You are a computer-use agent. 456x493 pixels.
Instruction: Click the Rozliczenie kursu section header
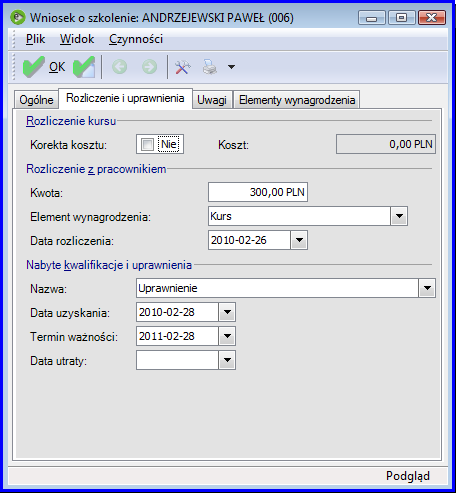(x=71, y=121)
